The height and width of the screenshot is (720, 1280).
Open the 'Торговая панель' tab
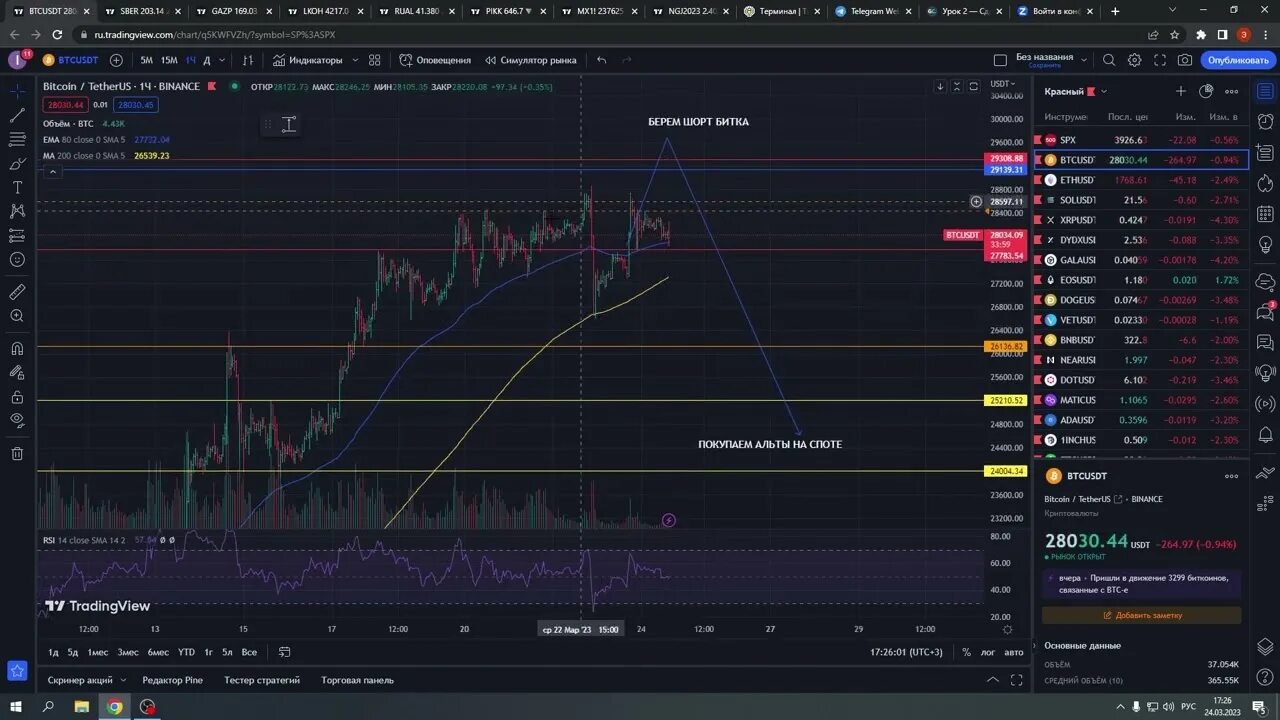357,680
